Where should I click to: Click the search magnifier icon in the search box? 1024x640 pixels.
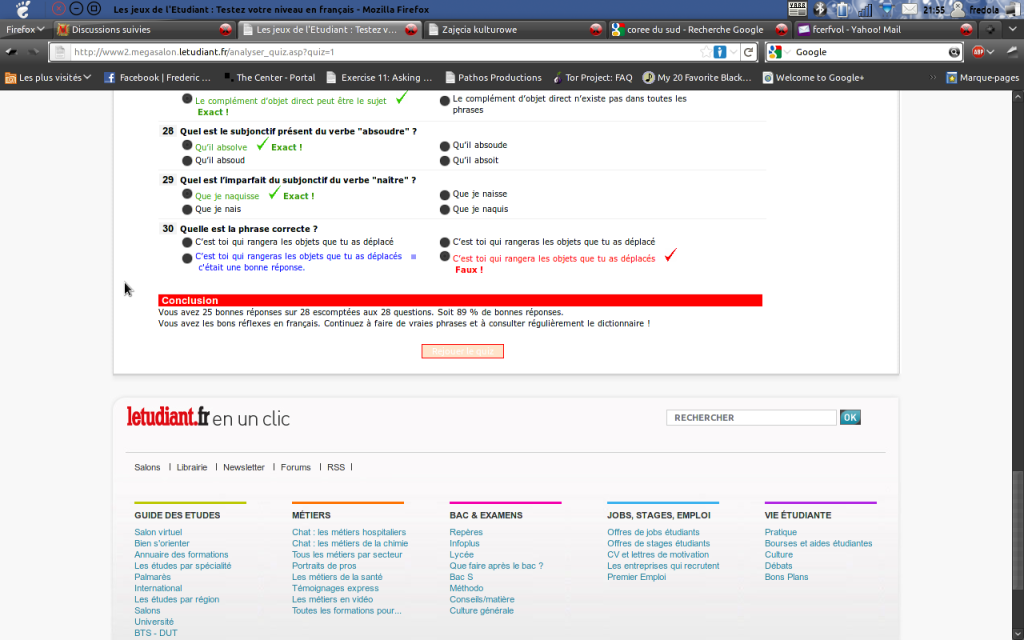[x=954, y=52]
